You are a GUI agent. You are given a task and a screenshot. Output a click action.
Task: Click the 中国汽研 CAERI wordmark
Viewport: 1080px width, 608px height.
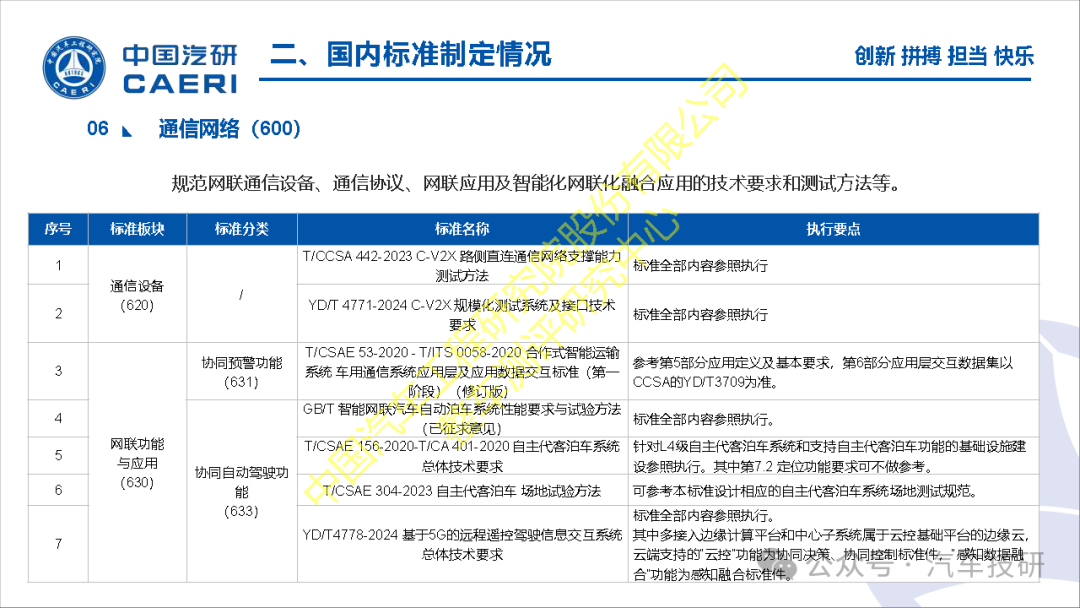[x=180, y=69]
